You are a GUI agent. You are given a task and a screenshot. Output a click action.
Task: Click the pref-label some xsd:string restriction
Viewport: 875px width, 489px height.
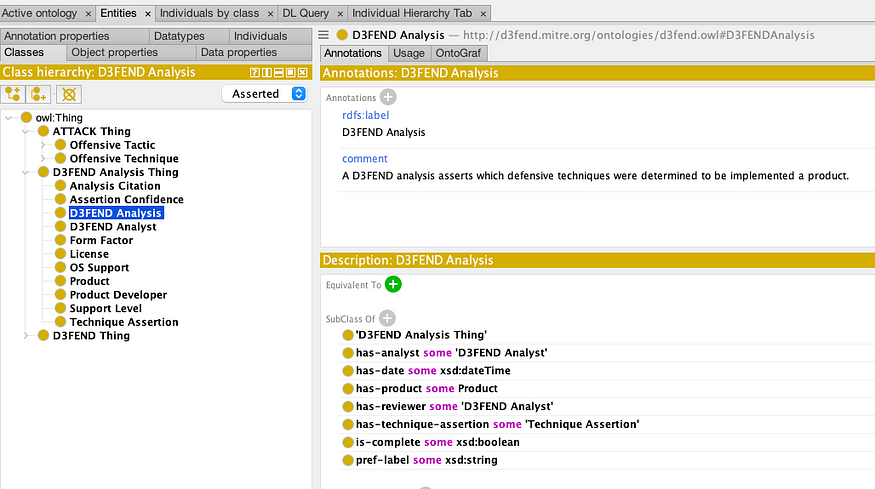[x=426, y=460]
